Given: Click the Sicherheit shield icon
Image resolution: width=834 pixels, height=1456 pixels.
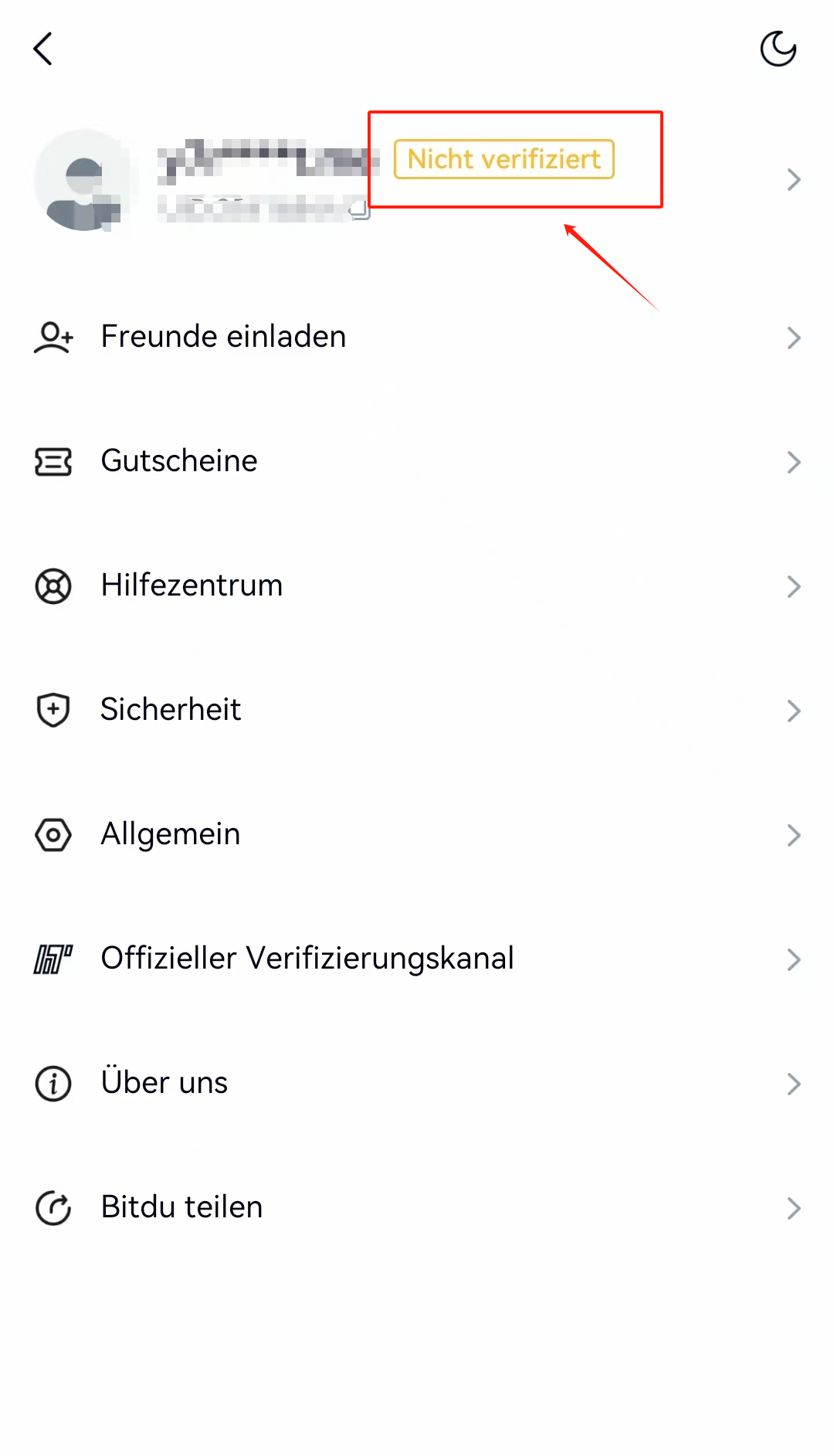Looking at the screenshot, I should (x=53, y=711).
